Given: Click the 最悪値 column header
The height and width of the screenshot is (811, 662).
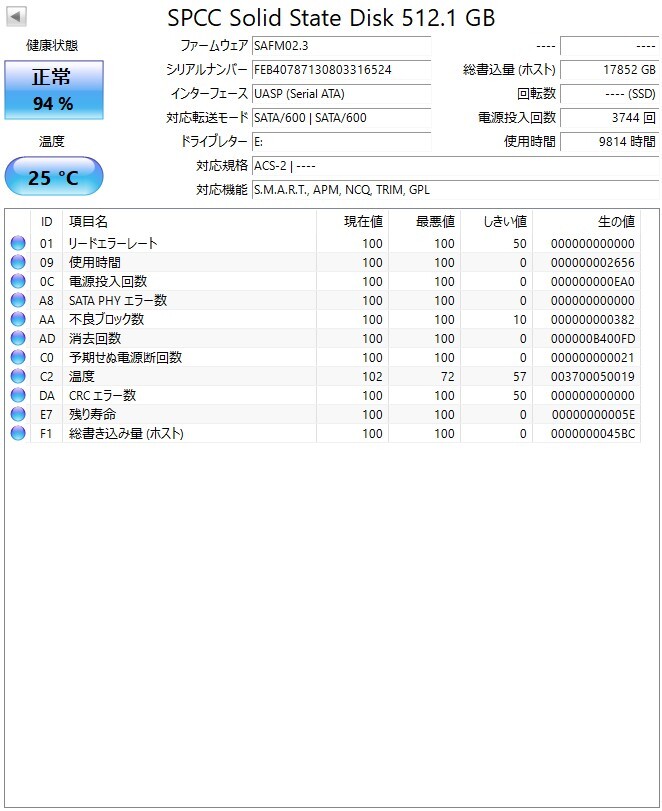Looking at the screenshot, I should 425,222.
